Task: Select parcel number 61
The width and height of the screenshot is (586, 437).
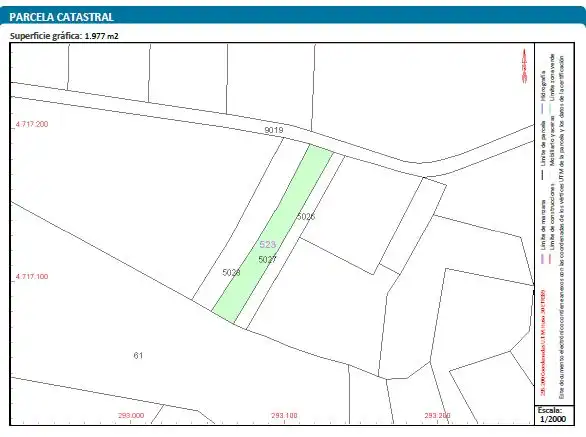Action: (x=138, y=355)
